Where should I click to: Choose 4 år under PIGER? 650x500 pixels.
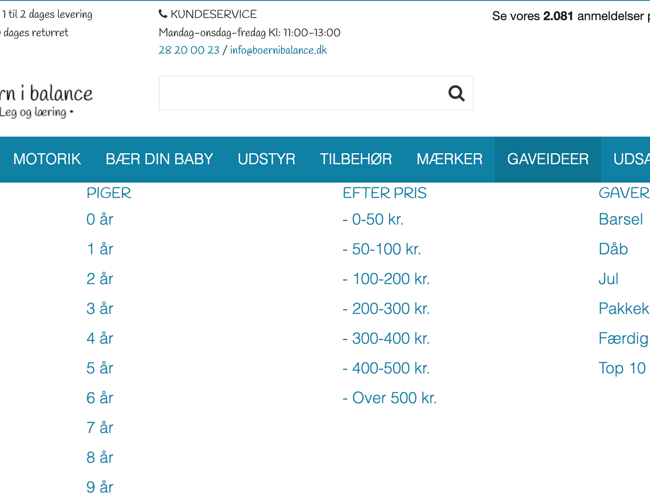pyautogui.click(x=99, y=339)
